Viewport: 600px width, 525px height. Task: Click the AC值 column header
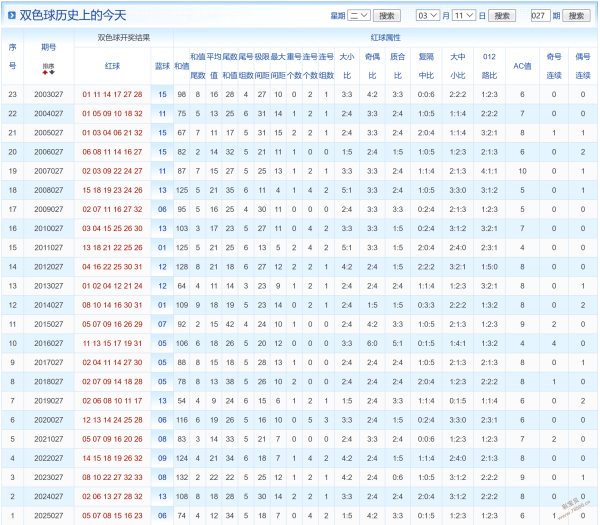click(x=522, y=65)
